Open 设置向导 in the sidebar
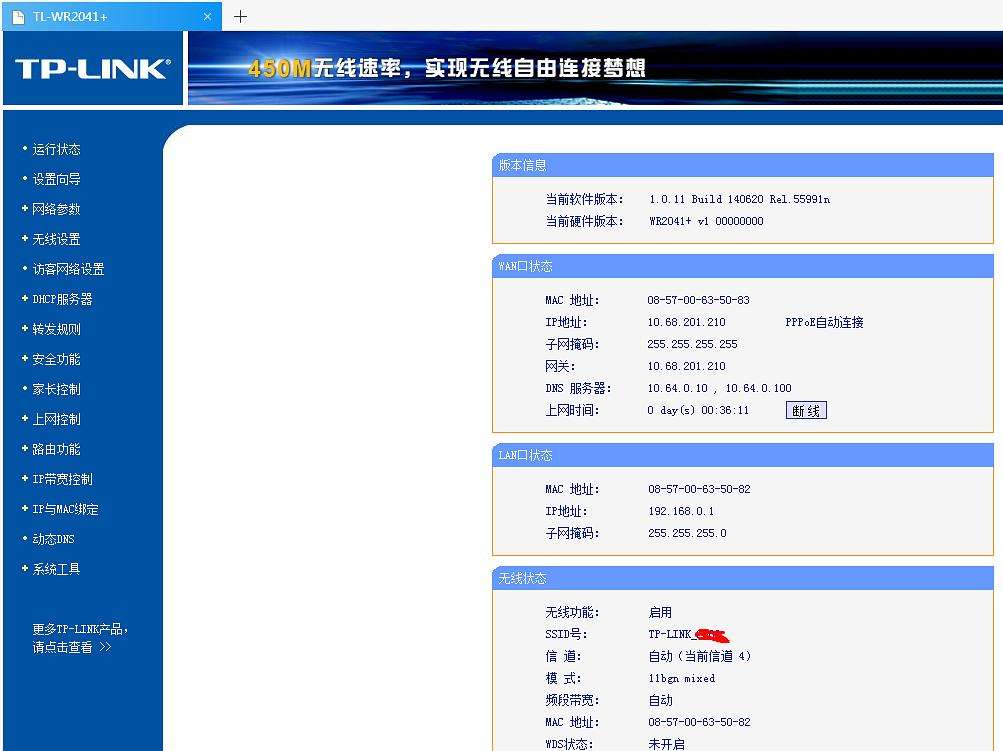The image size is (1003, 751). coord(56,179)
